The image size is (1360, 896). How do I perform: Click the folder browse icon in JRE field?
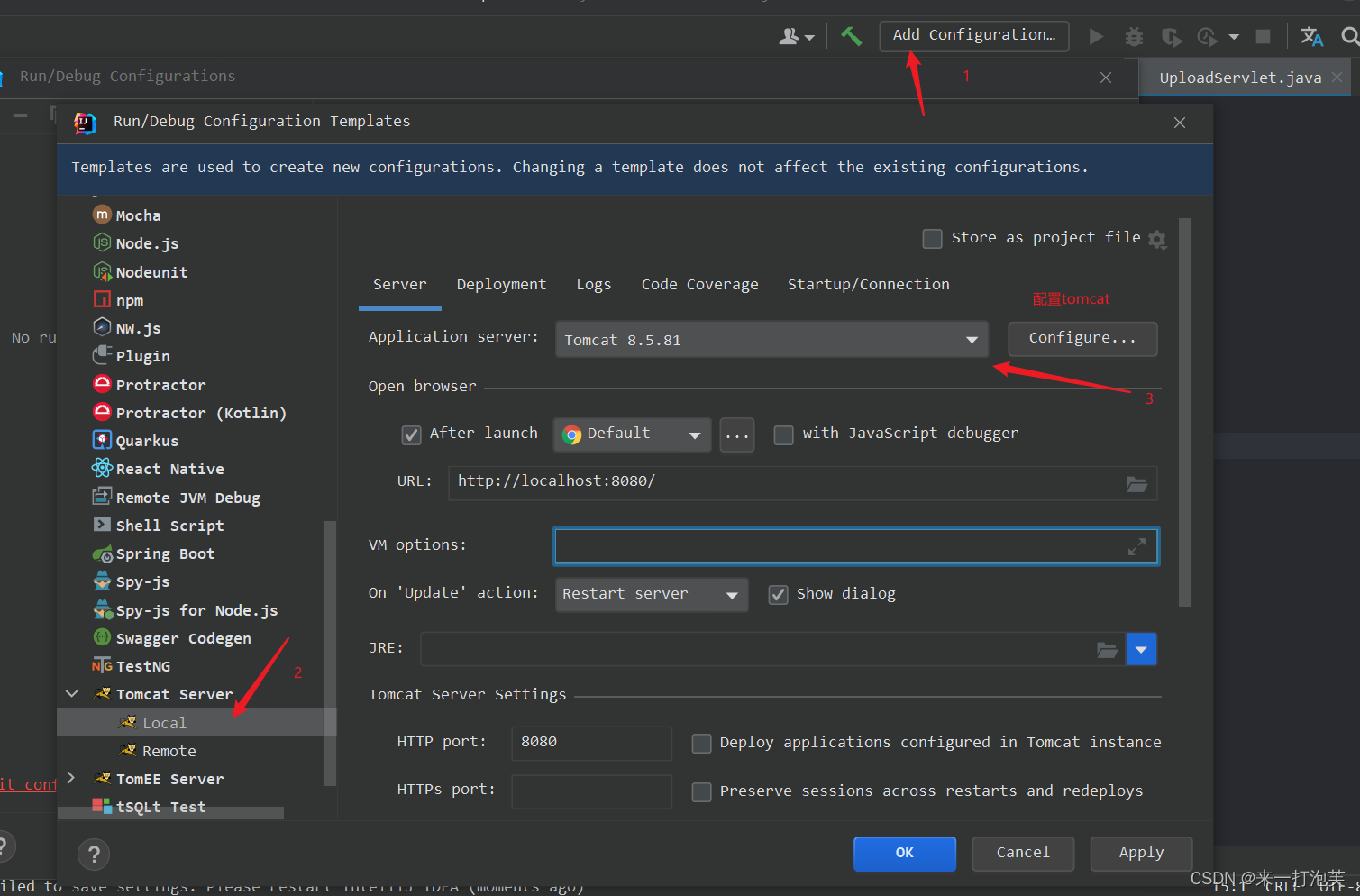(x=1107, y=649)
